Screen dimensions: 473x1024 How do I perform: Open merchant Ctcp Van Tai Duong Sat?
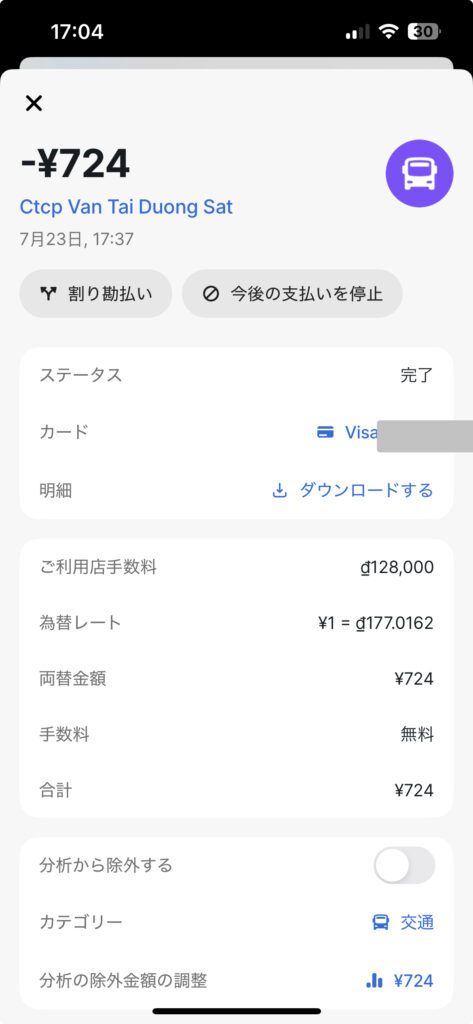126,207
